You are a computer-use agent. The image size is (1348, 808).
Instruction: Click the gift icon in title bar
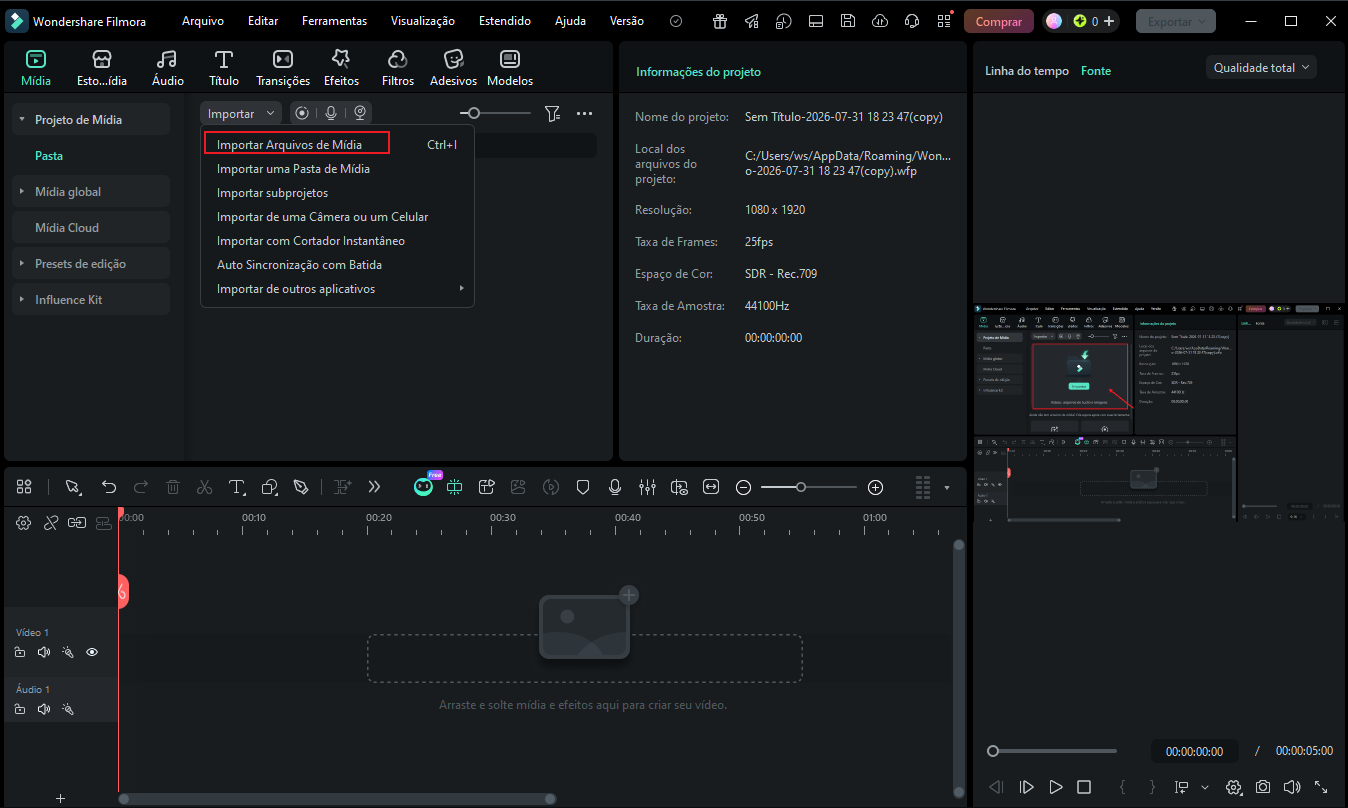[720, 21]
